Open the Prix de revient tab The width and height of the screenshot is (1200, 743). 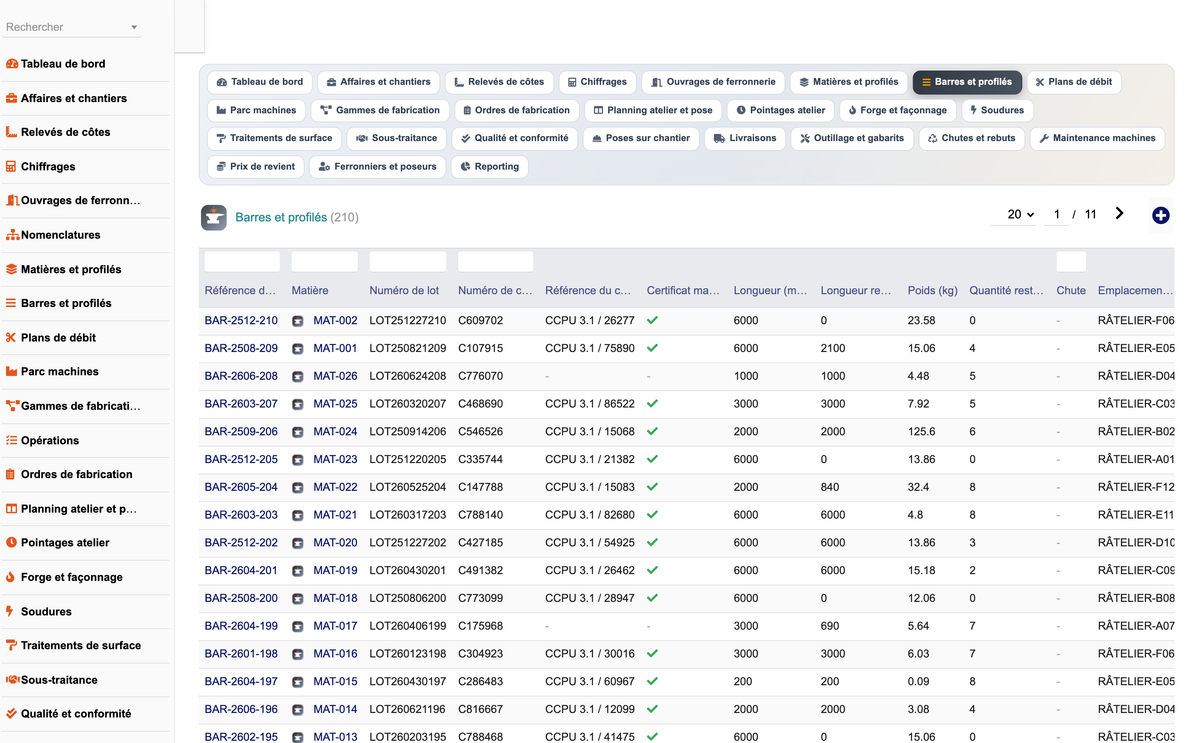(256, 167)
